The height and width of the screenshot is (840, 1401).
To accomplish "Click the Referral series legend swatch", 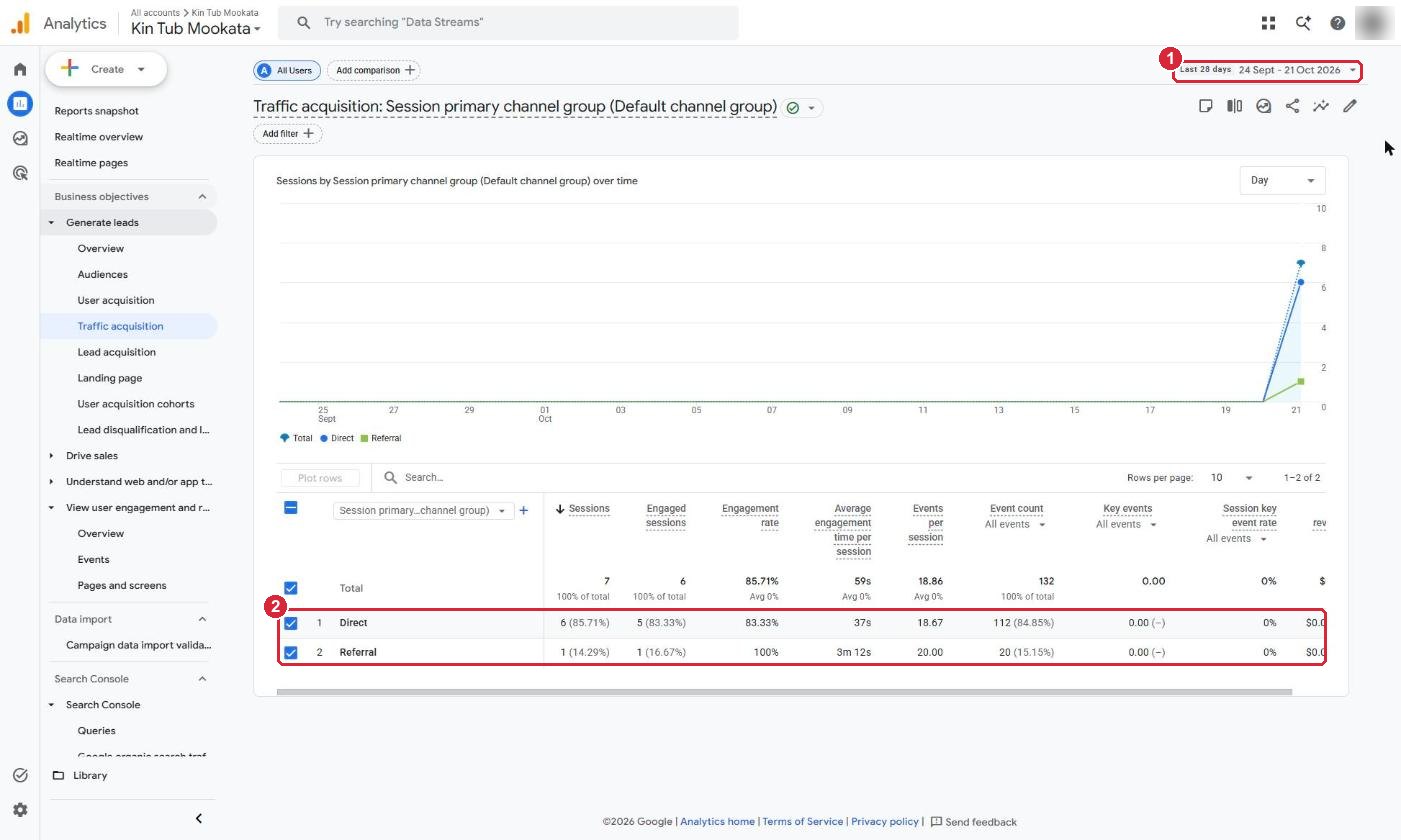I will pos(364,438).
